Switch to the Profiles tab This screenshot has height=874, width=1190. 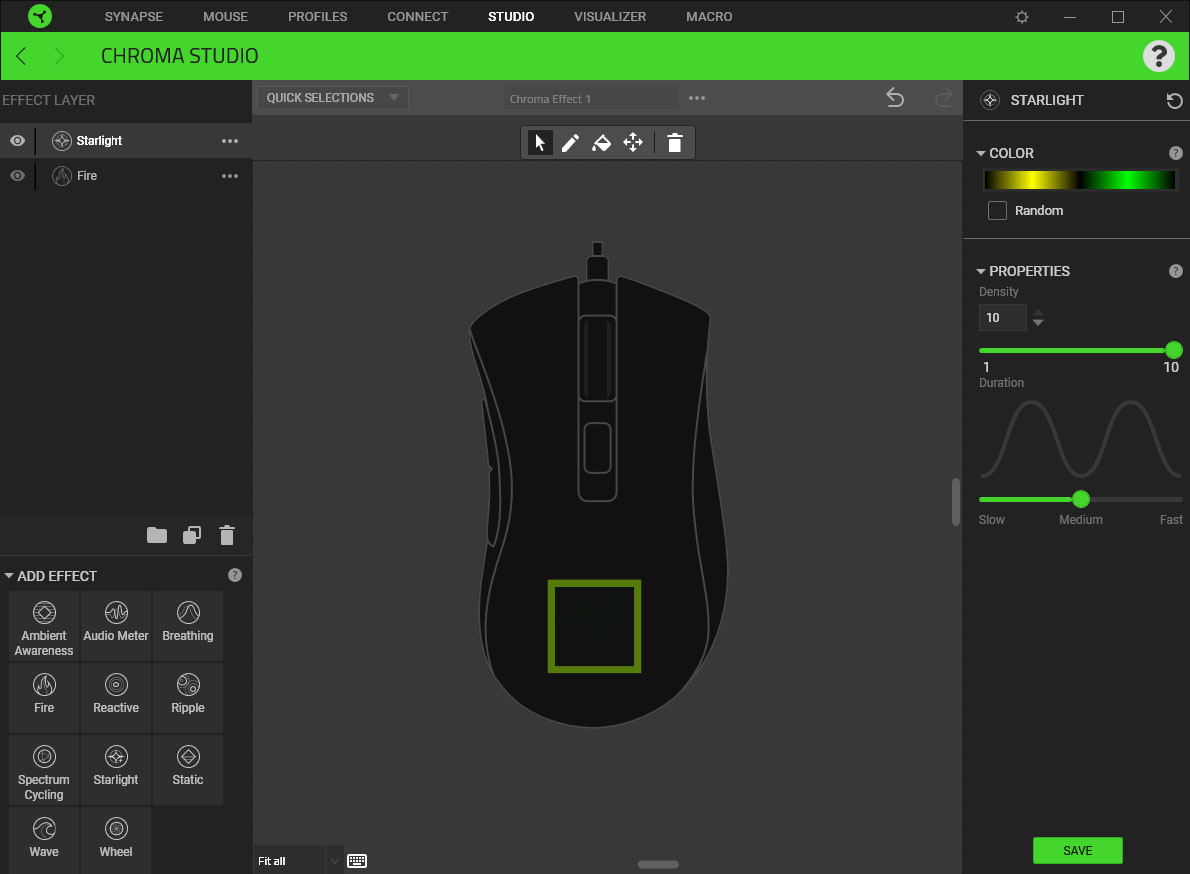point(317,17)
